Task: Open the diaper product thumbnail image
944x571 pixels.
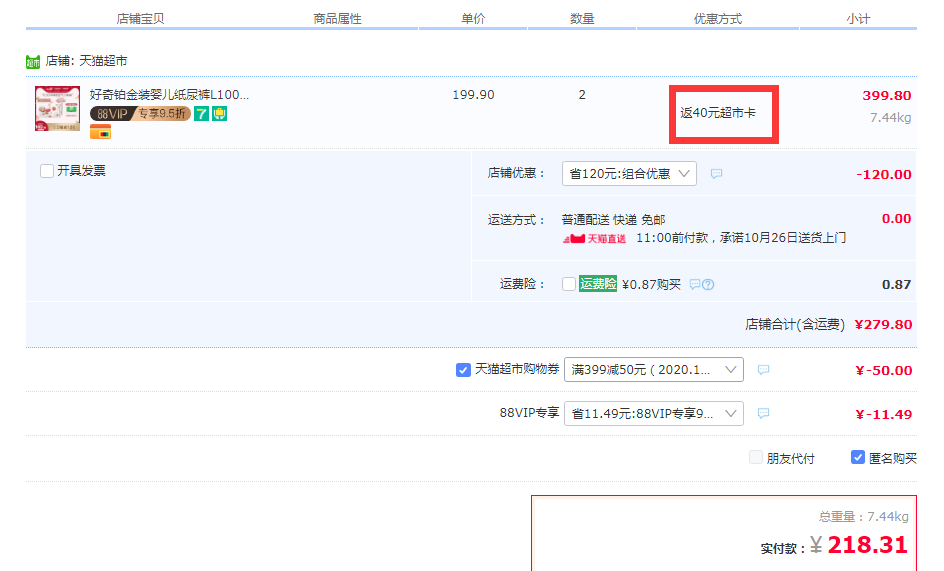Action: pos(57,108)
